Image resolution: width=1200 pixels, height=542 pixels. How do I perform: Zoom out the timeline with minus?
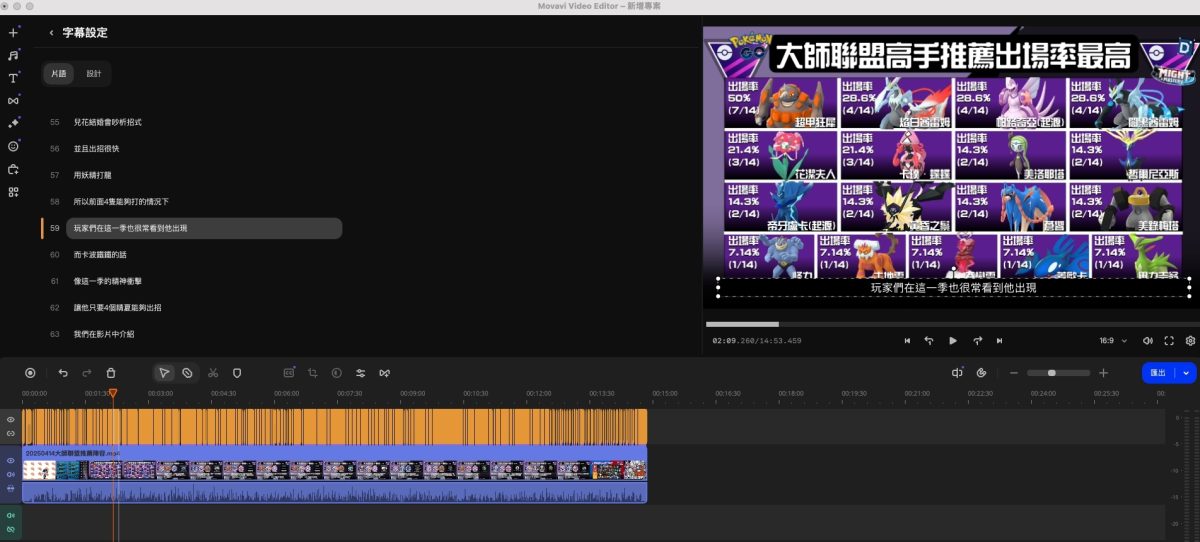(x=1013, y=373)
